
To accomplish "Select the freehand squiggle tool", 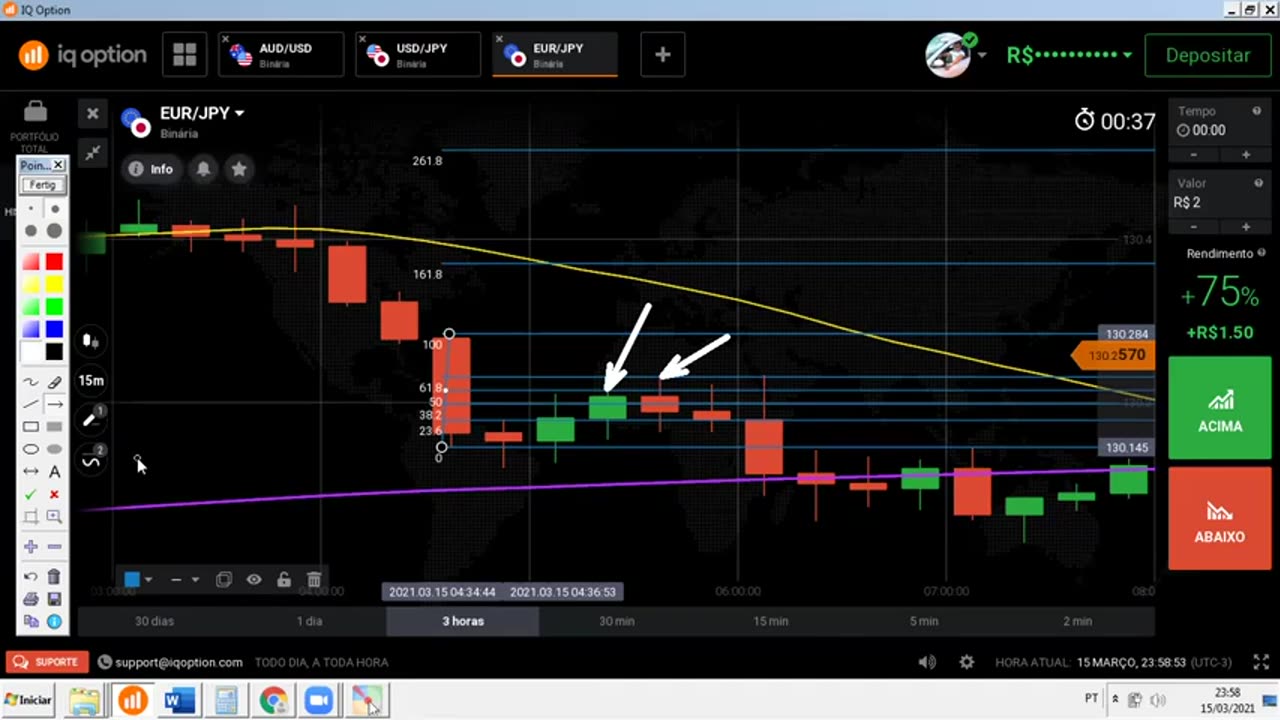I will tap(31, 382).
